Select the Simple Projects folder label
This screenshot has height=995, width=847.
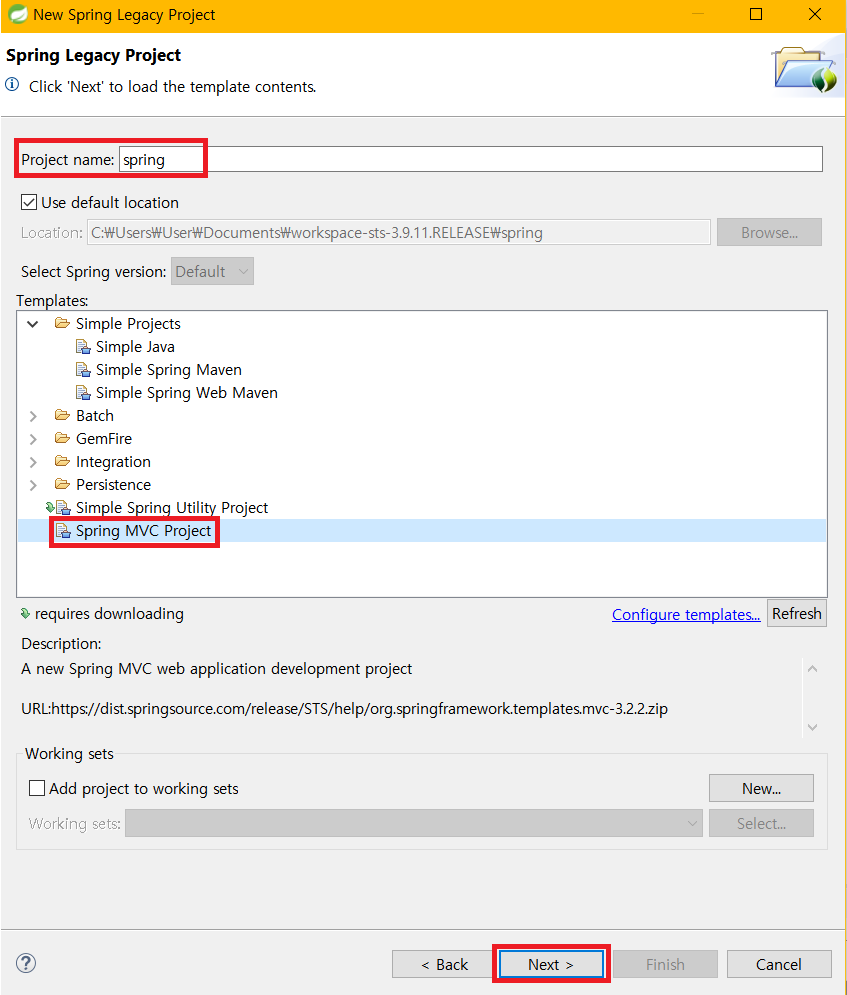128,324
